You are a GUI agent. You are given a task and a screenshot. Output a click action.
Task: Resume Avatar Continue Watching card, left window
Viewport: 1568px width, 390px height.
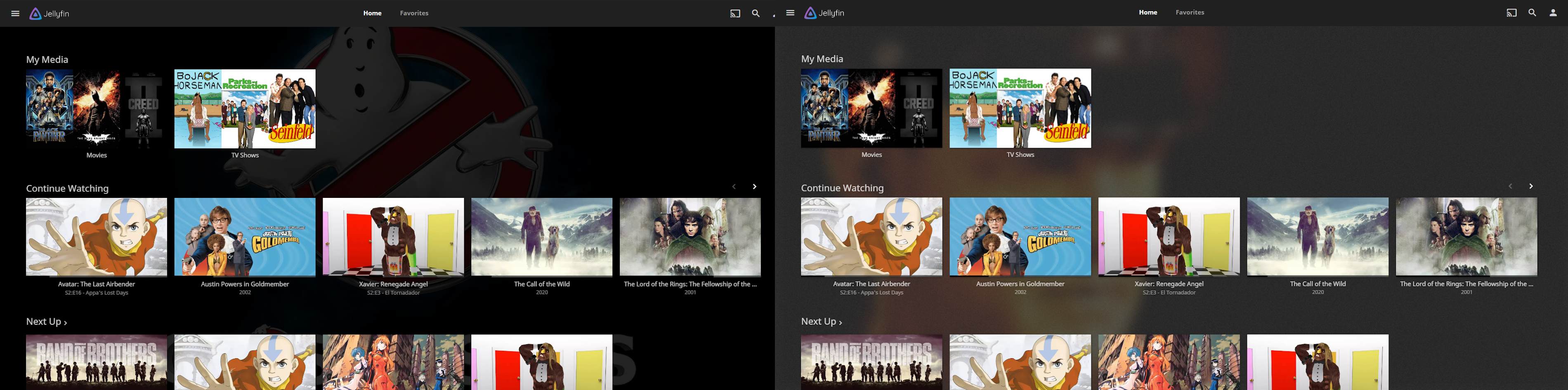[96, 237]
